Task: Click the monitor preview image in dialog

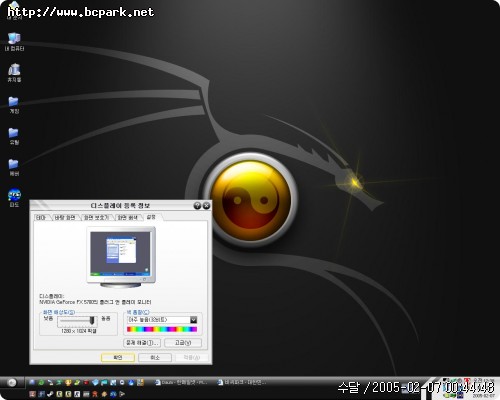Action: pyautogui.click(x=121, y=257)
